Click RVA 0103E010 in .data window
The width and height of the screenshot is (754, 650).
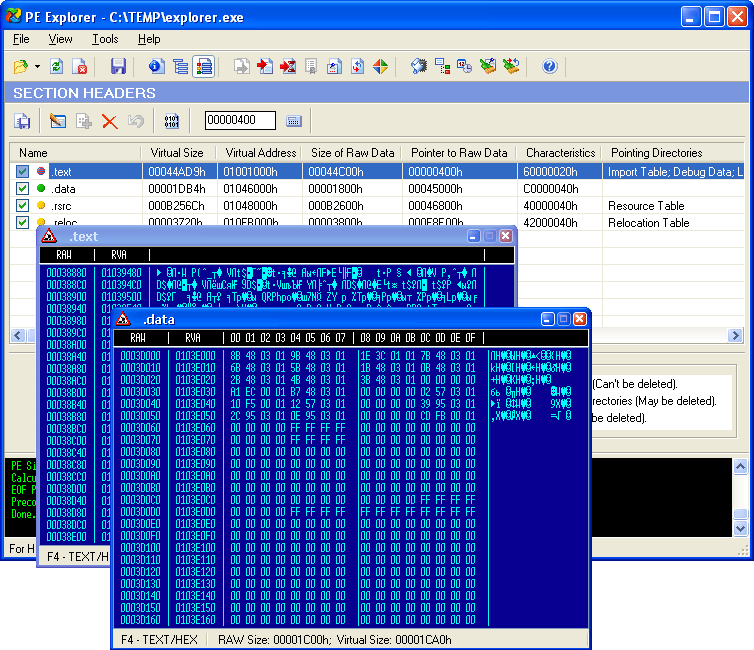coord(195,368)
